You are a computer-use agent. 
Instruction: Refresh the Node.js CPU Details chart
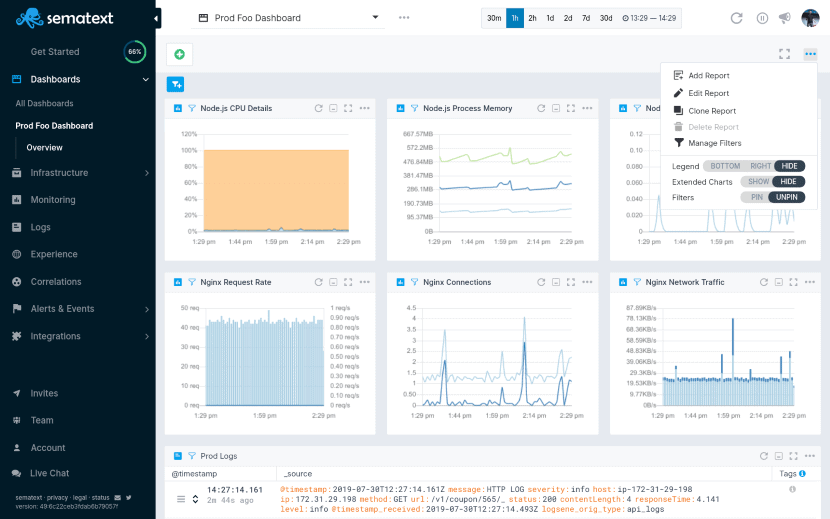pos(318,108)
